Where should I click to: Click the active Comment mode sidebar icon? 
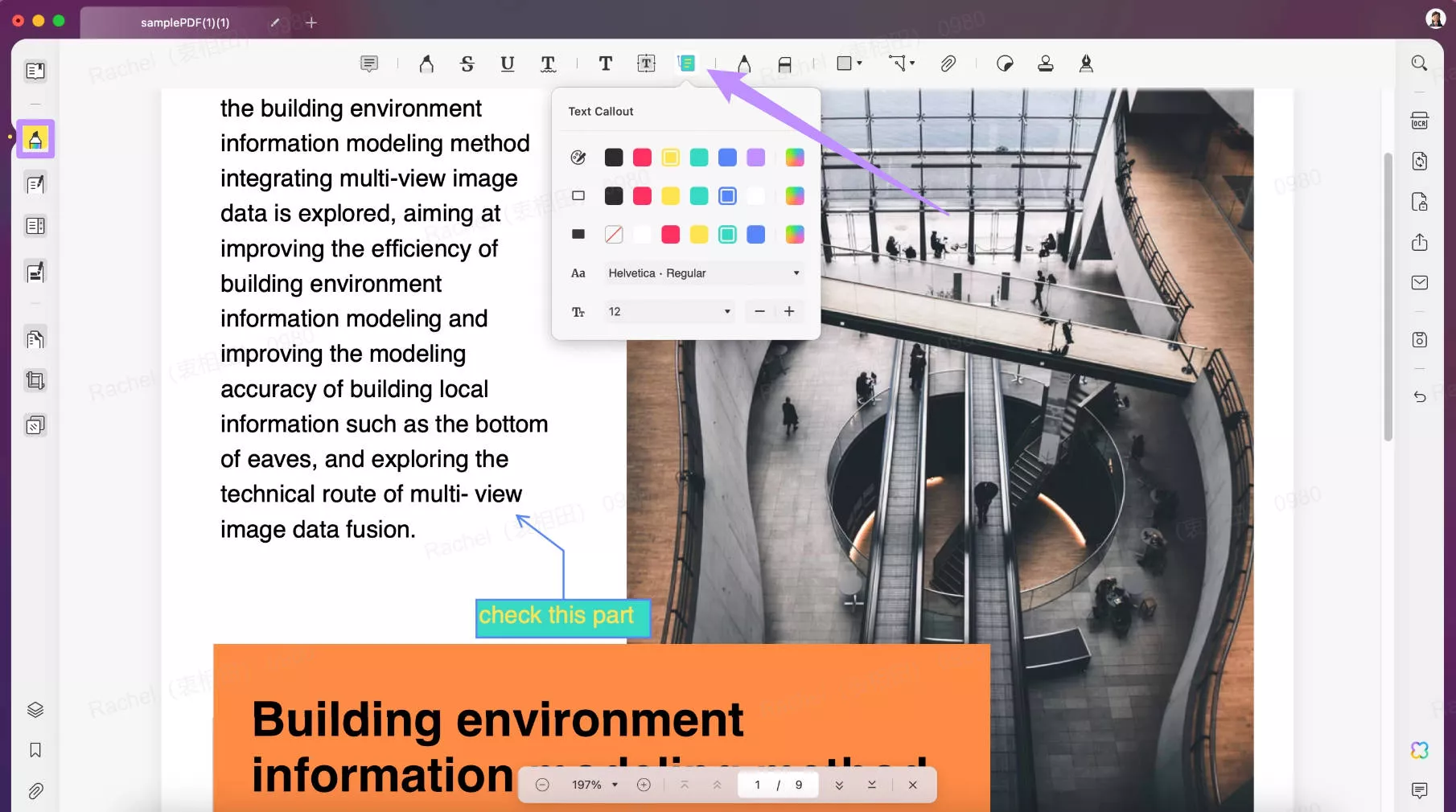click(35, 140)
